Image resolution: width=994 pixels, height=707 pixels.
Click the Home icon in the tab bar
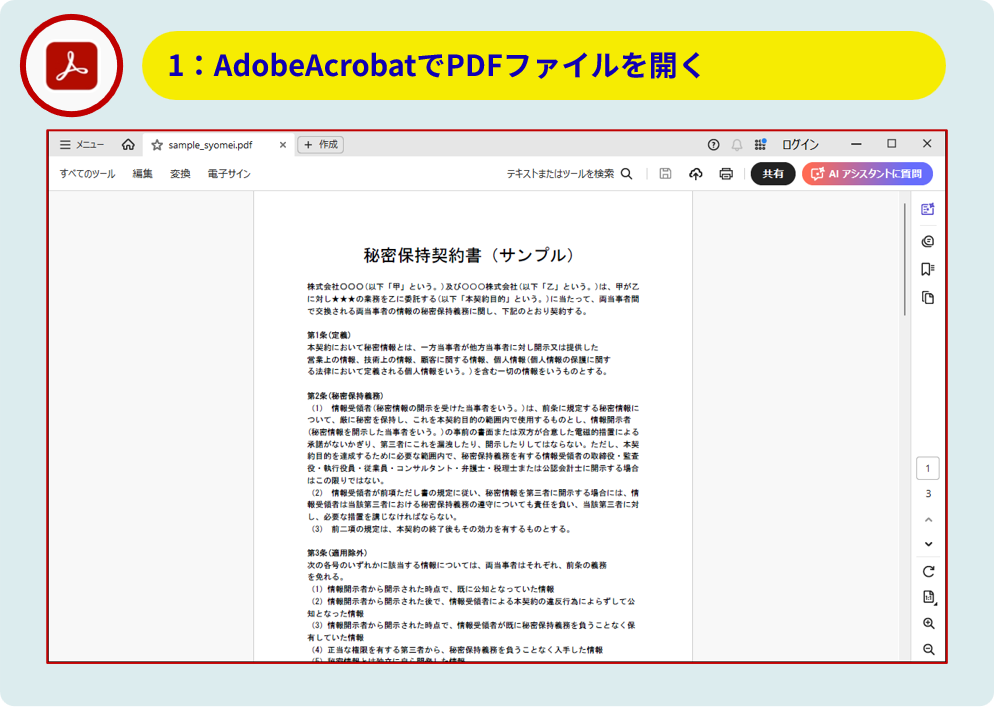pyautogui.click(x=128, y=144)
